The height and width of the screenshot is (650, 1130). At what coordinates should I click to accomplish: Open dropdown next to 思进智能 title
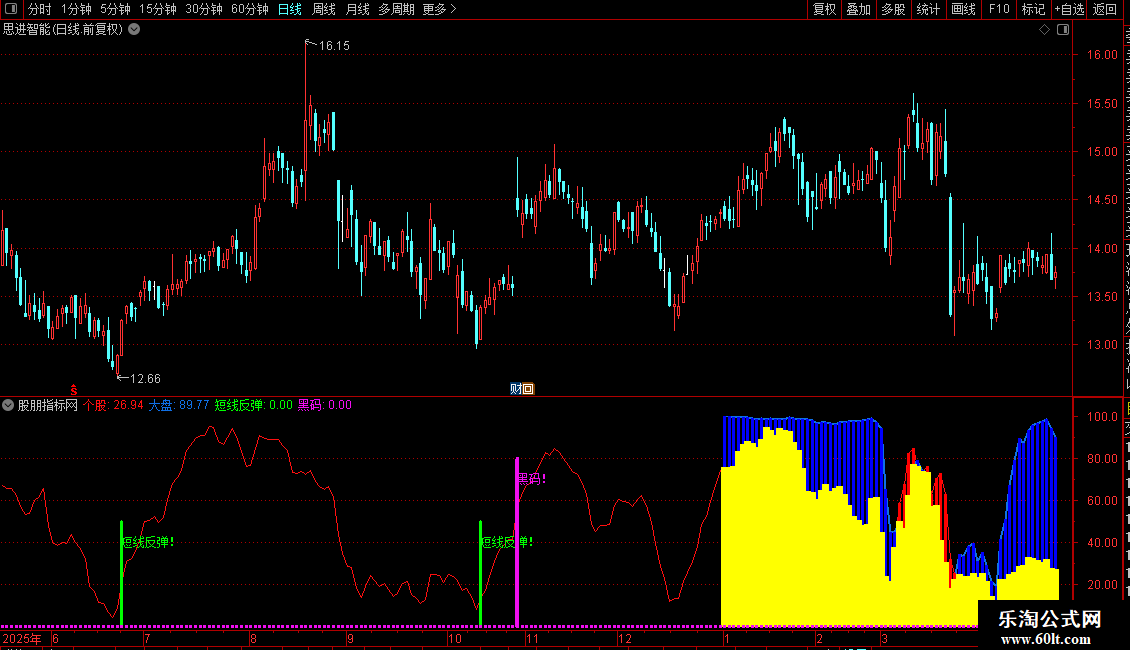134,30
